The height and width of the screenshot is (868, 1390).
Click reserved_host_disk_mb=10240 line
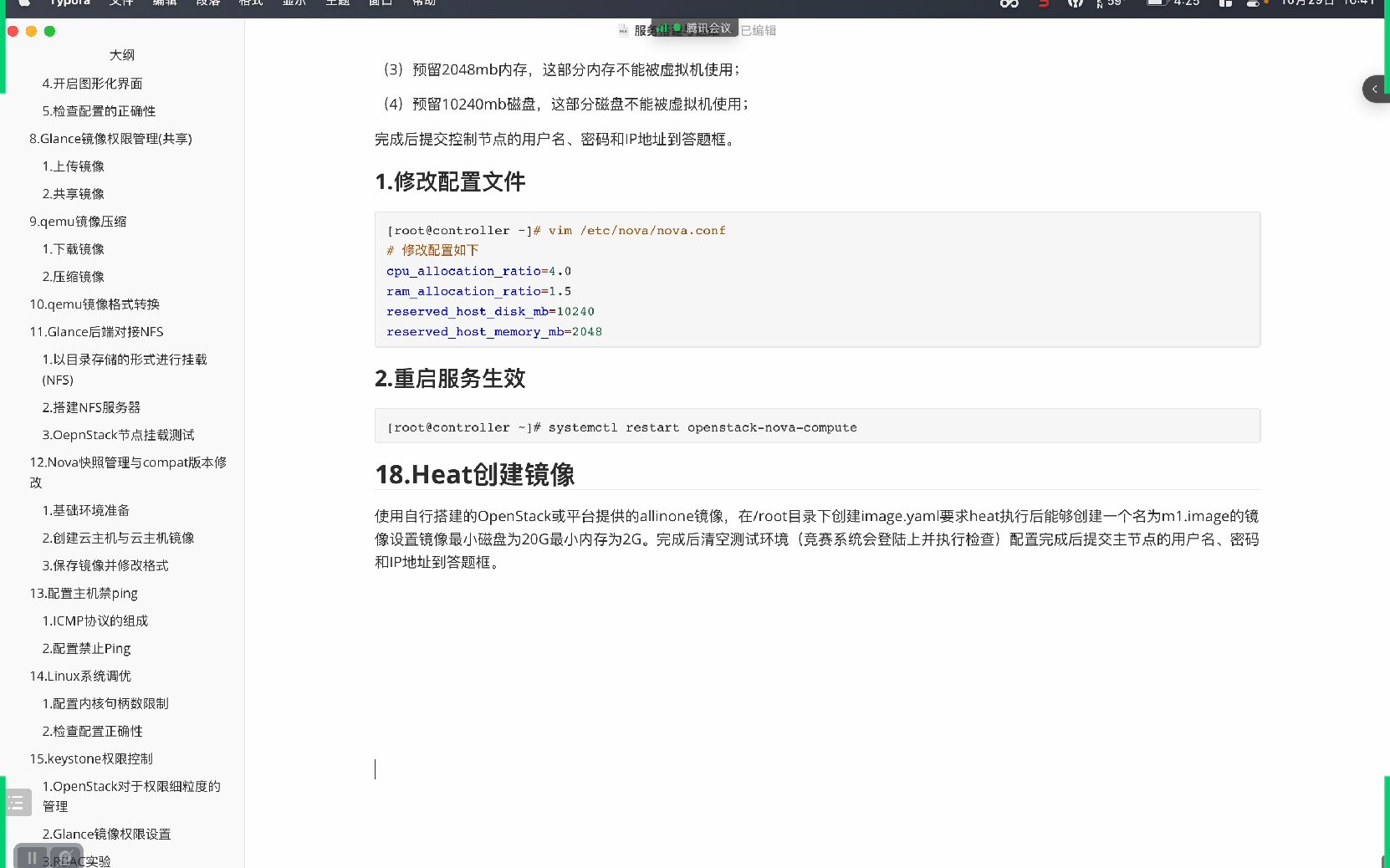pos(490,311)
